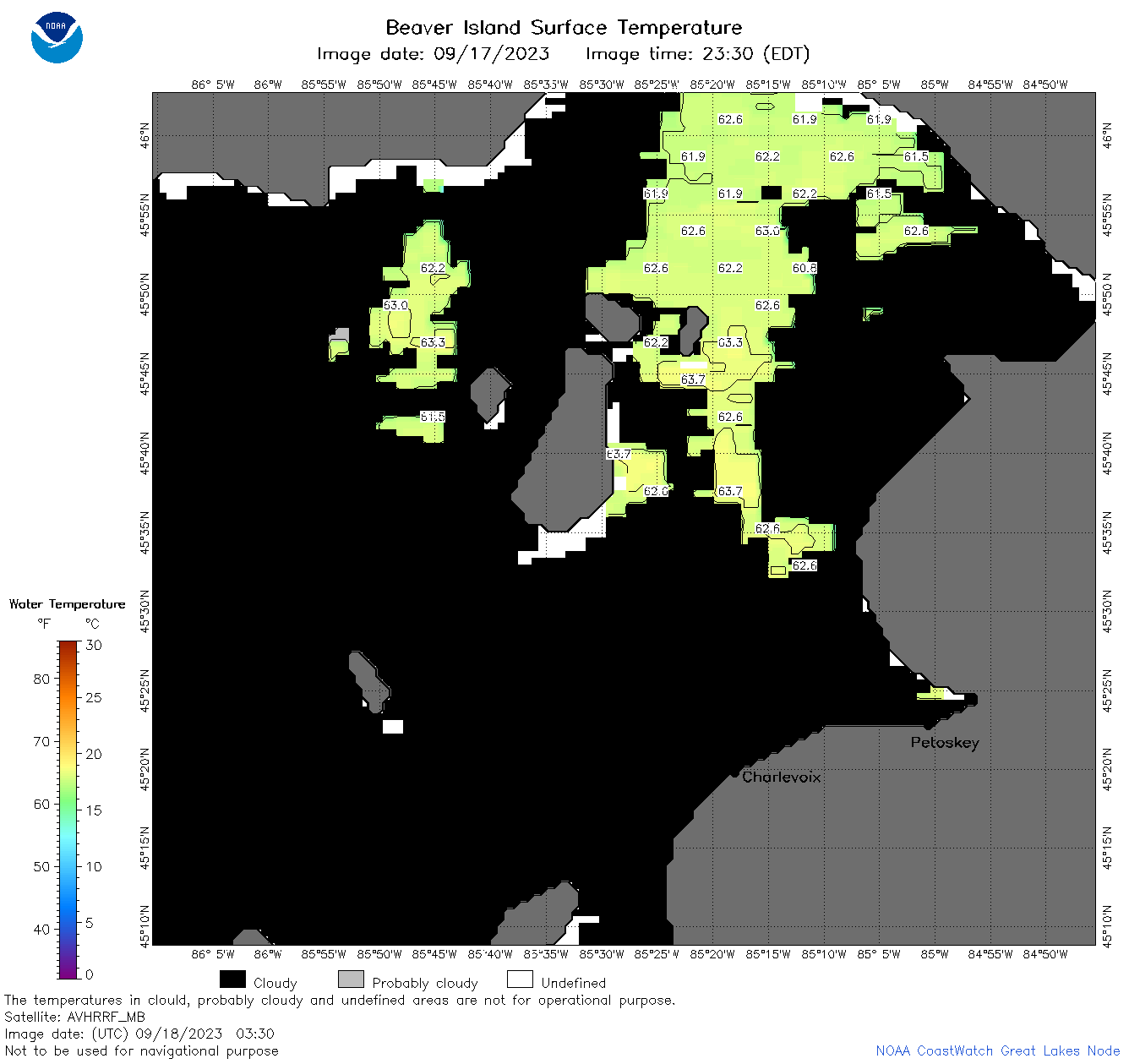Click the 'Satellite: AVHRRF_MB' text
Image resolution: width=1129 pixels, height=1064 pixels.
[74, 1017]
